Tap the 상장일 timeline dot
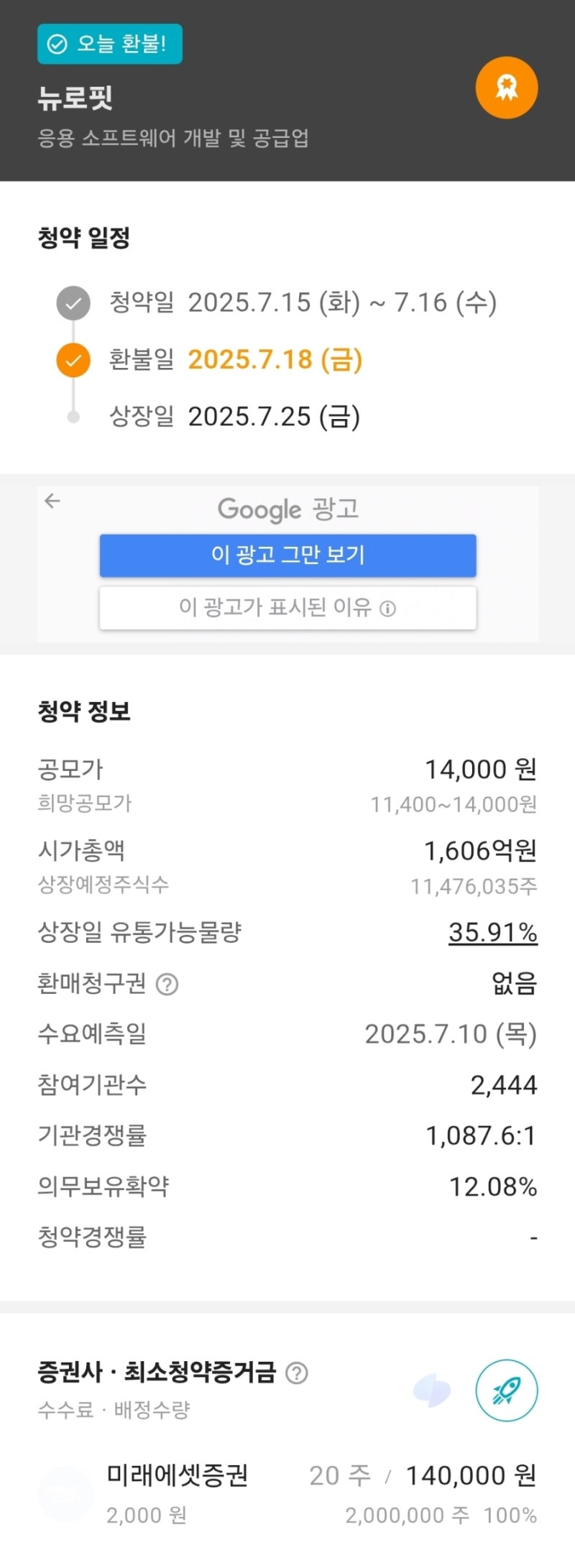 click(x=73, y=417)
